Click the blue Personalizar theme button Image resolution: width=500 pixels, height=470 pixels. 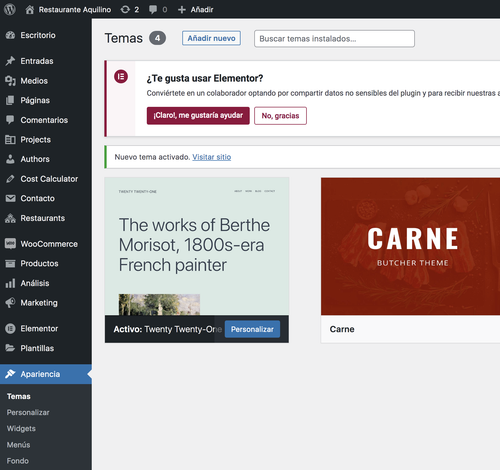tap(252, 329)
